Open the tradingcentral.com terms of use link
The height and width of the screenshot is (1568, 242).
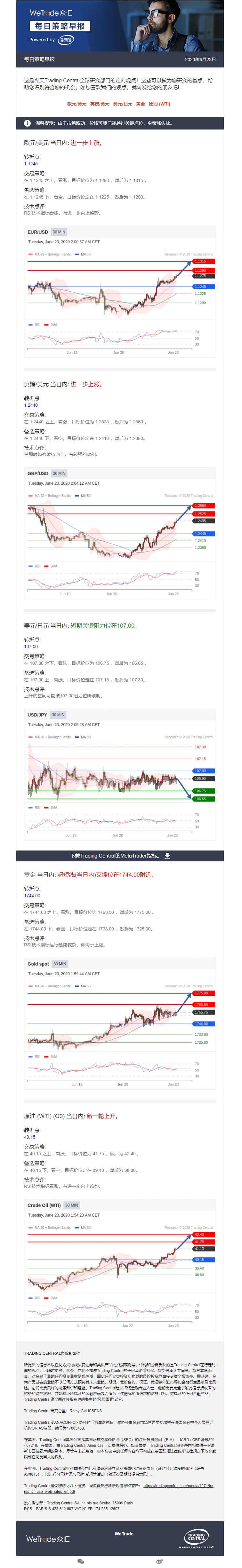[x=179, y=1486]
